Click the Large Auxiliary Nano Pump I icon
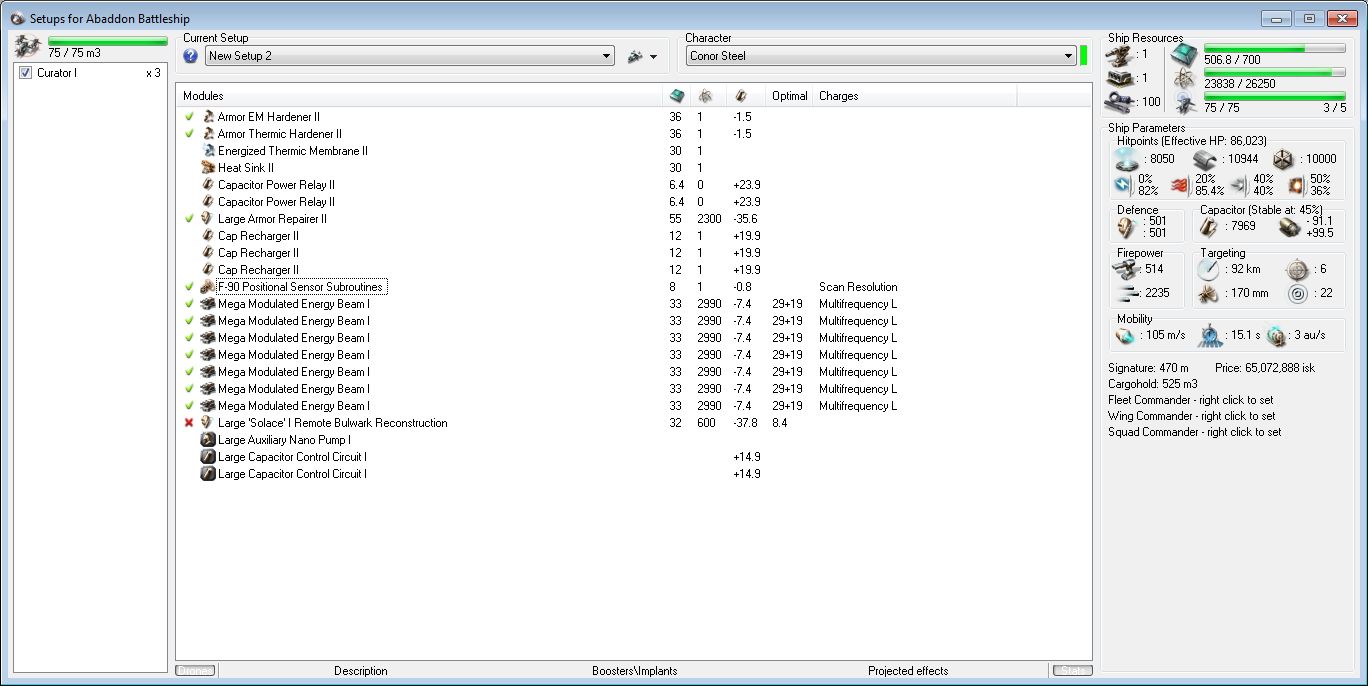Image resolution: width=1368 pixels, height=686 pixels. pos(208,440)
